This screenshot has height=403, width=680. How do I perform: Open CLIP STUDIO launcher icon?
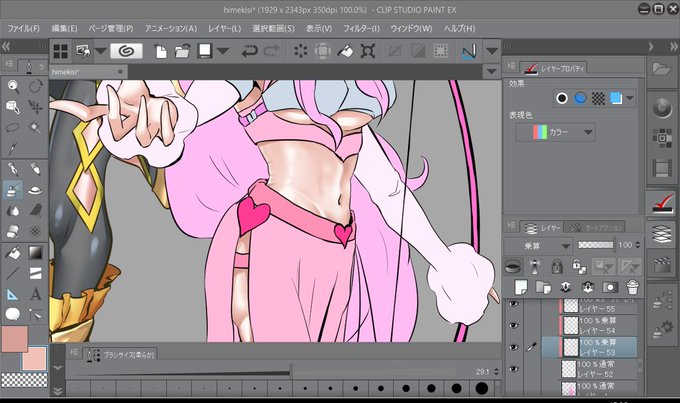(x=126, y=51)
